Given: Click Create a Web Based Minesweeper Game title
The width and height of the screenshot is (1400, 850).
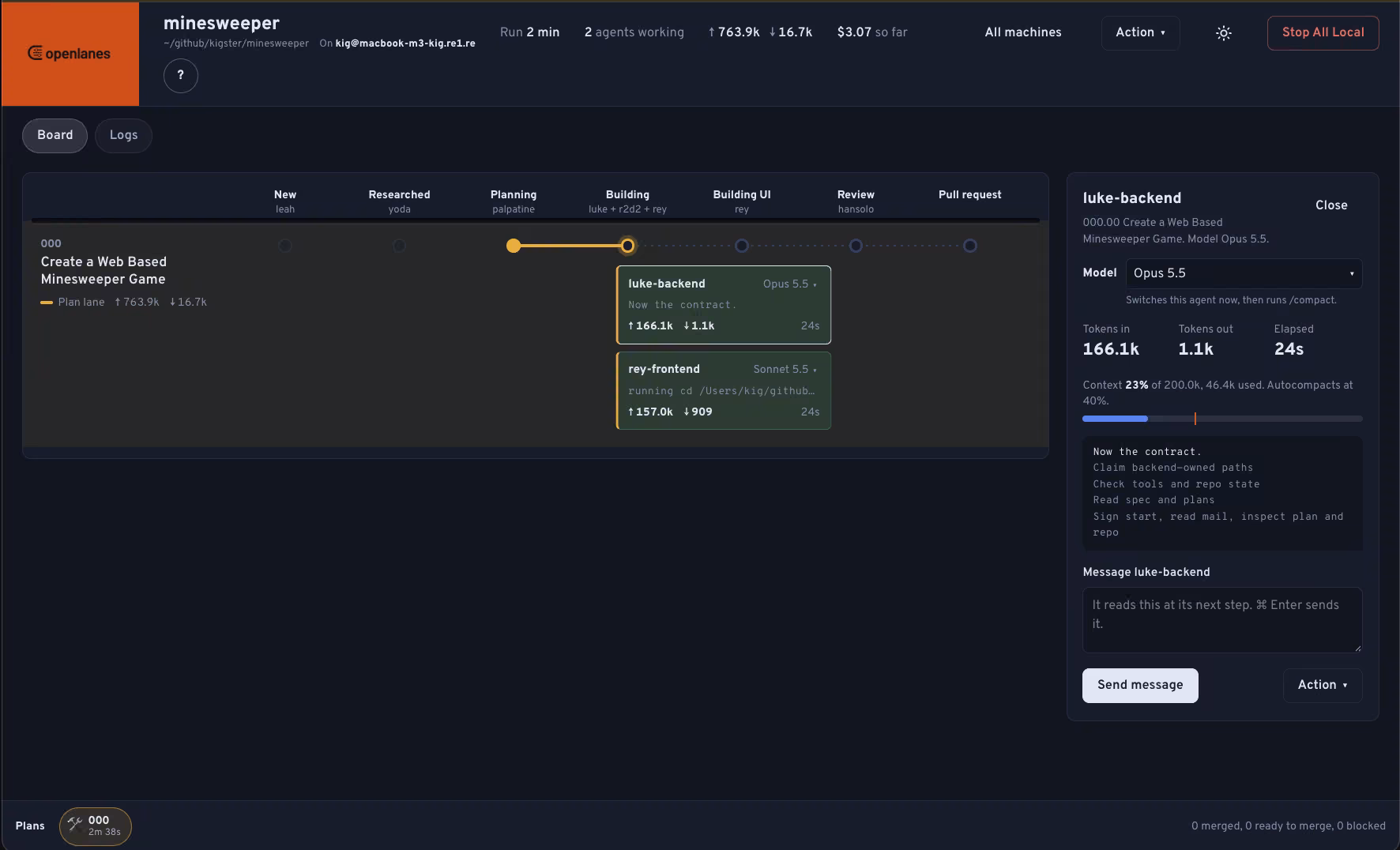Looking at the screenshot, I should (x=103, y=271).
